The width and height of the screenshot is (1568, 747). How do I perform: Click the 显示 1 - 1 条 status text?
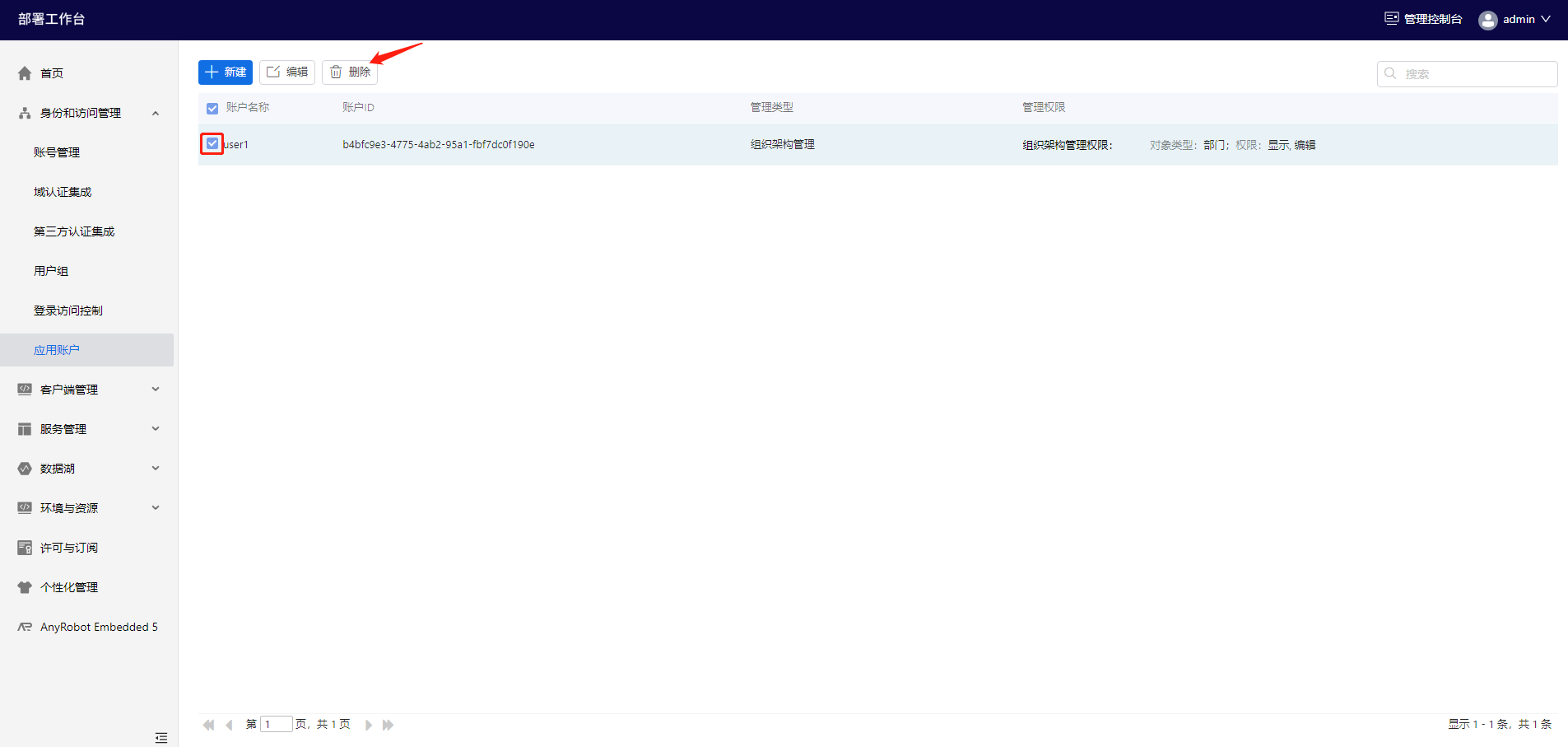[1500, 725]
